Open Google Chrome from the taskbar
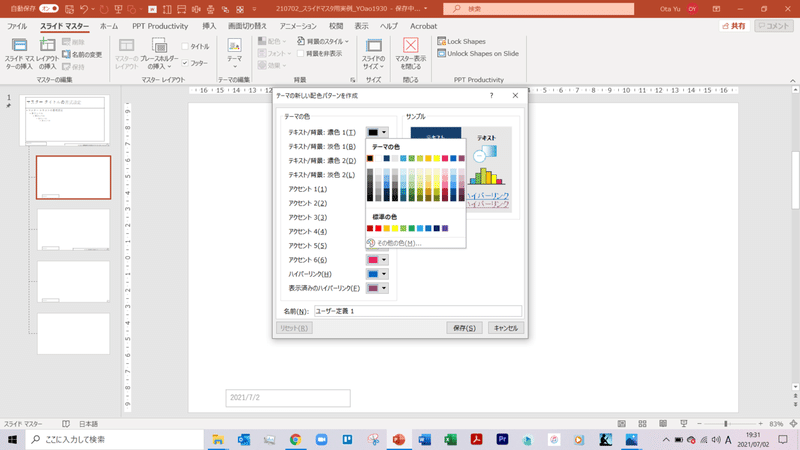Screen dimensions: 800x450 coord(295,439)
